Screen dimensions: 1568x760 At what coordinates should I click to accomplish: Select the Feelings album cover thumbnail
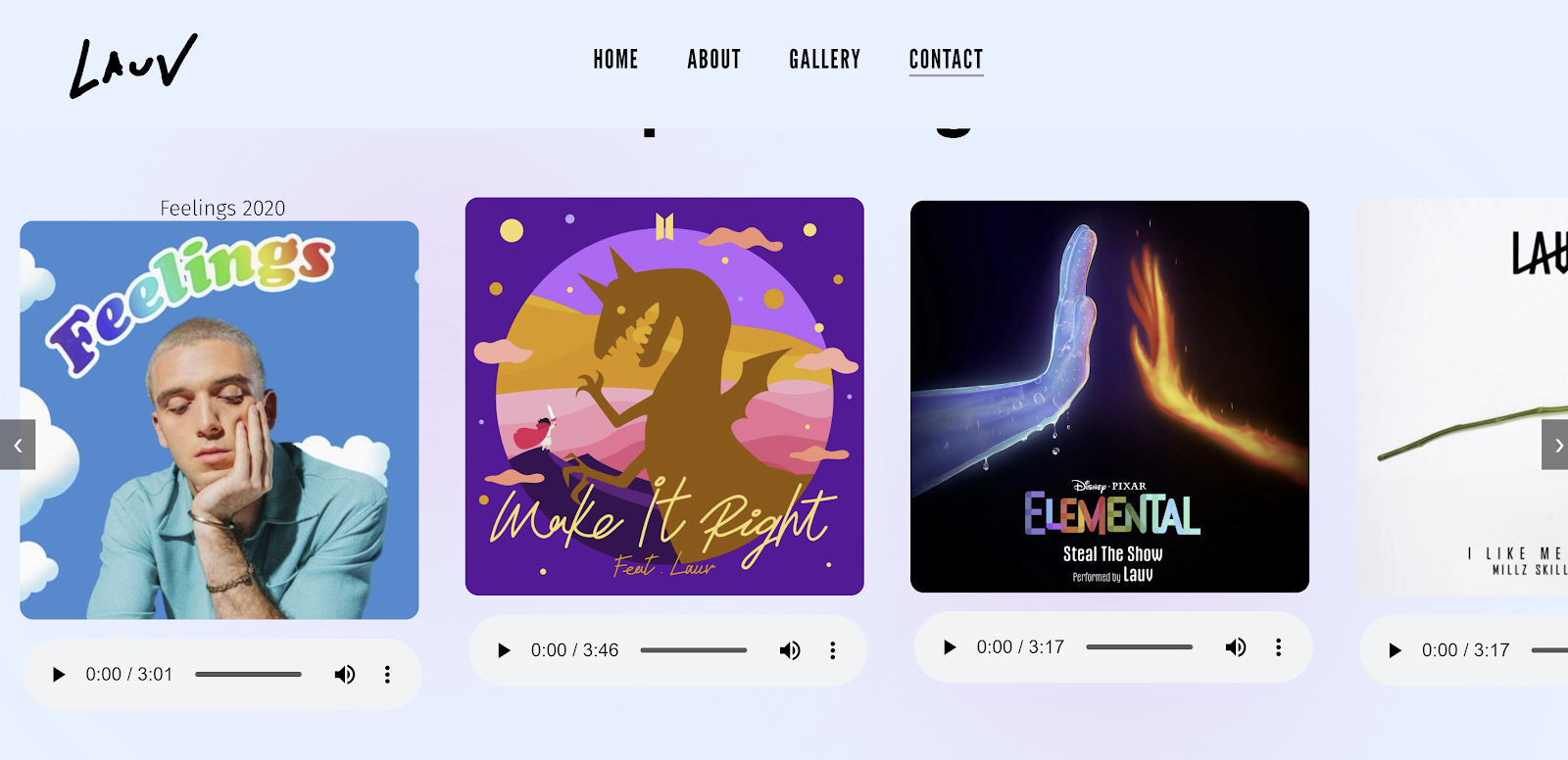tap(220, 420)
